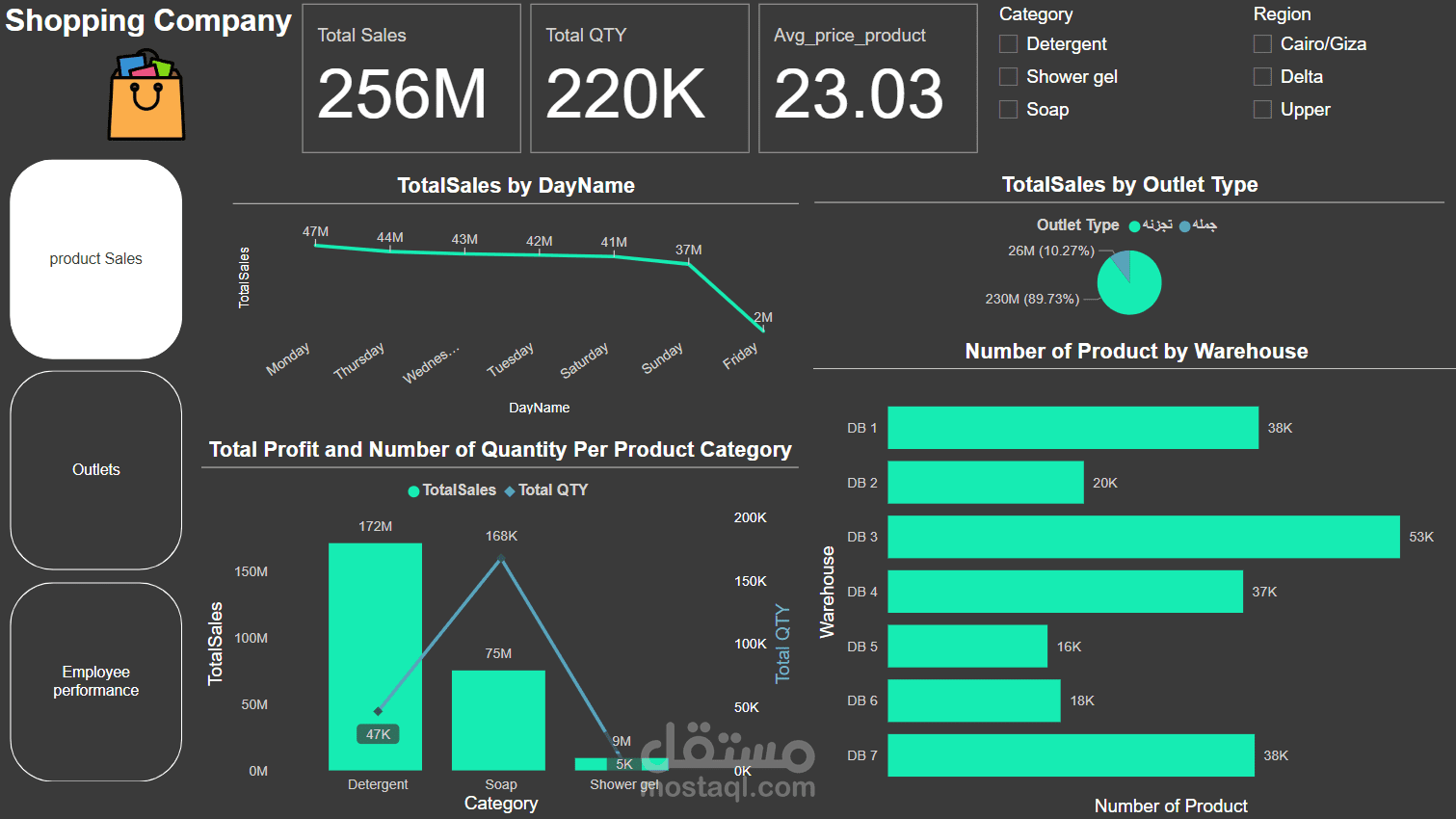Go to the Outlets page button
Image resolution: width=1456 pixels, height=819 pixels.
click(x=95, y=470)
